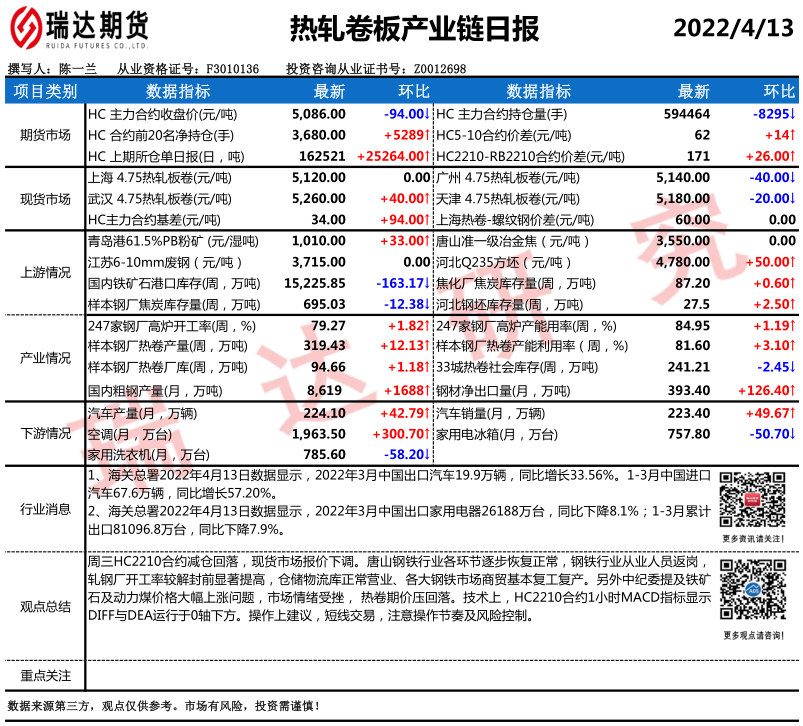The width and height of the screenshot is (803, 726).
Task: Click the 上游情况 category label
Action: (x=45, y=272)
